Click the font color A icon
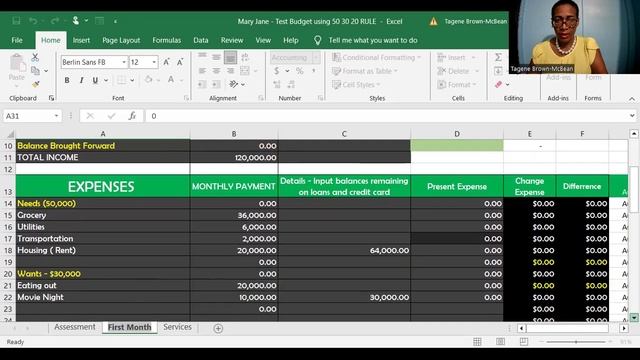This screenshot has width=640, height=360. pos(171,80)
